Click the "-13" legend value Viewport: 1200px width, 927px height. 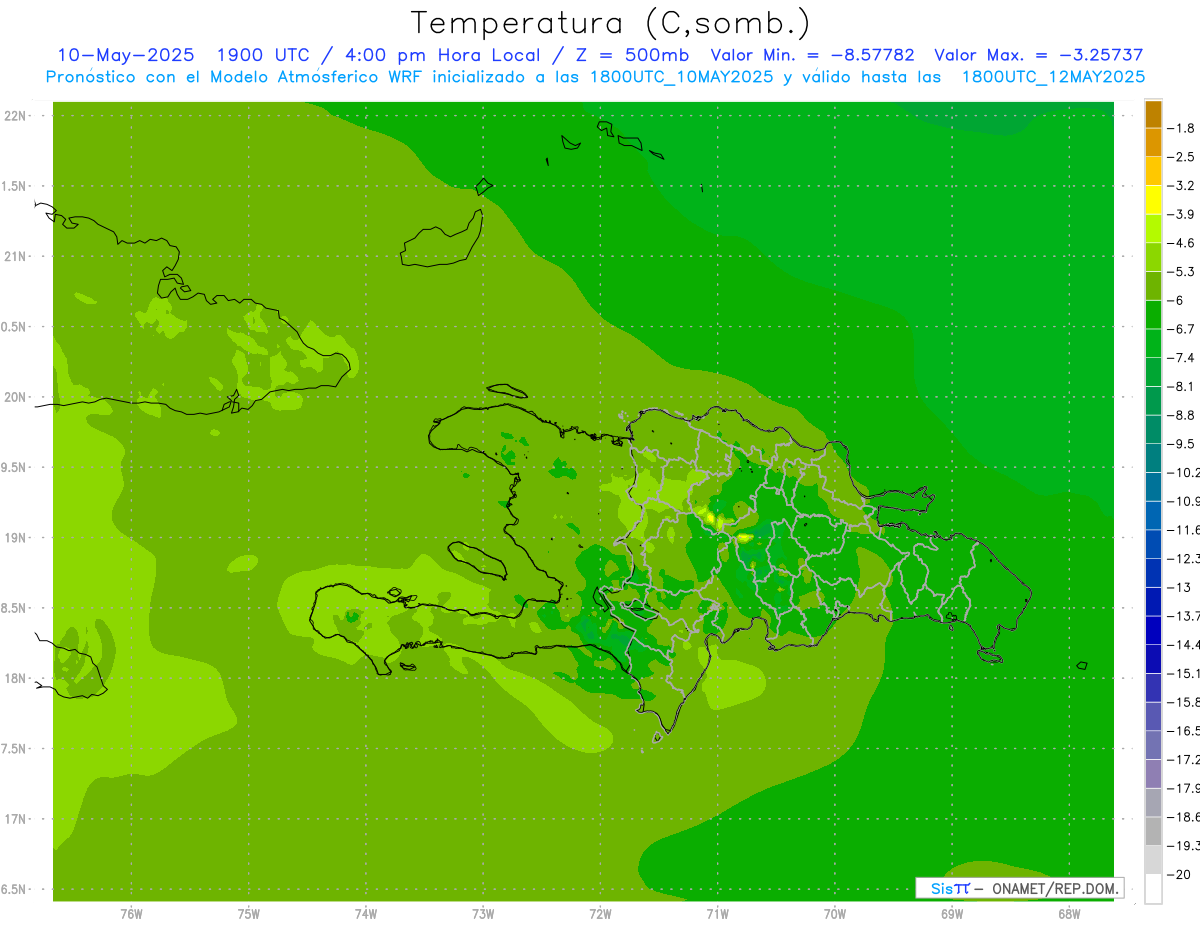(1180, 586)
